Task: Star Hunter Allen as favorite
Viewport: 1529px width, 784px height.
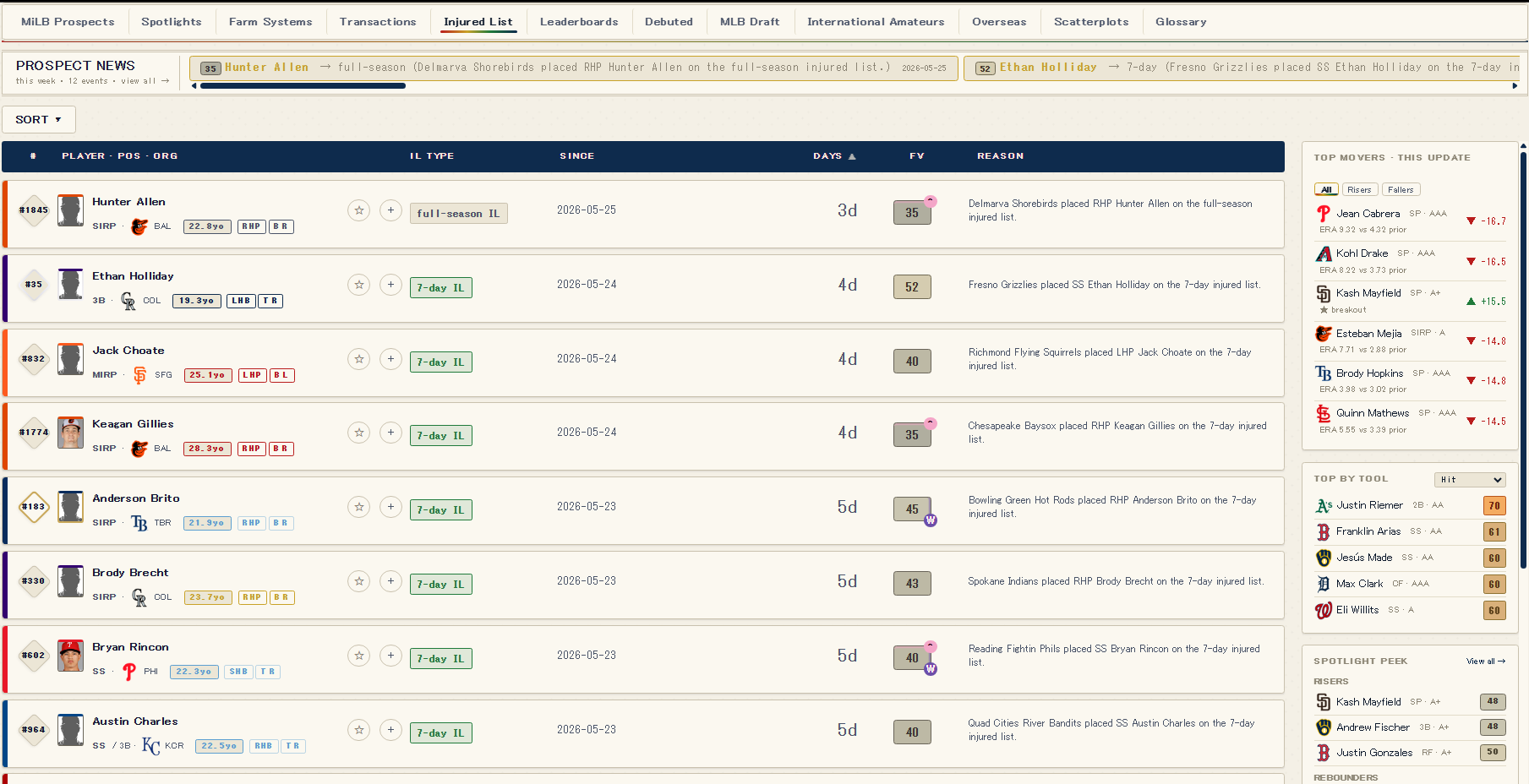Action: click(x=359, y=210)
